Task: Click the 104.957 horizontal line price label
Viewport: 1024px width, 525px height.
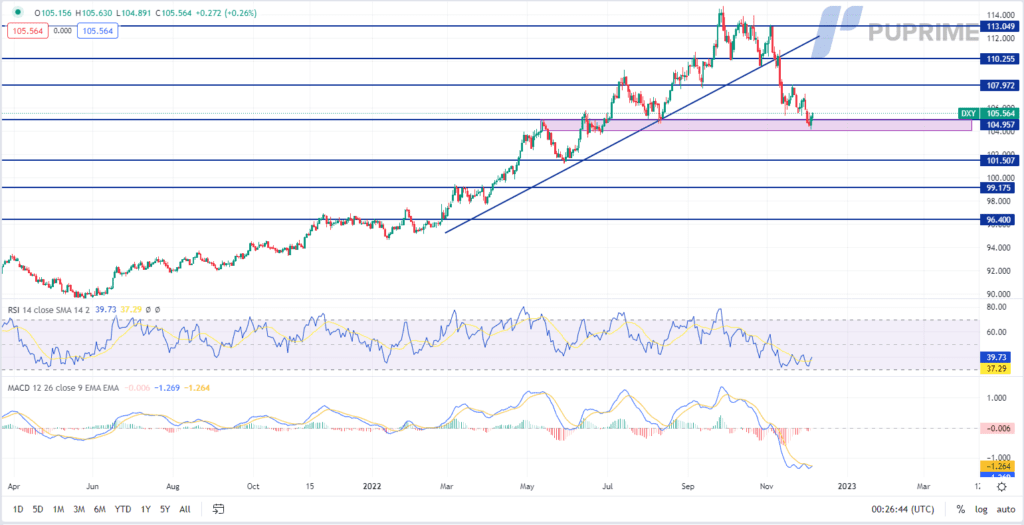Action: [999, 124]
